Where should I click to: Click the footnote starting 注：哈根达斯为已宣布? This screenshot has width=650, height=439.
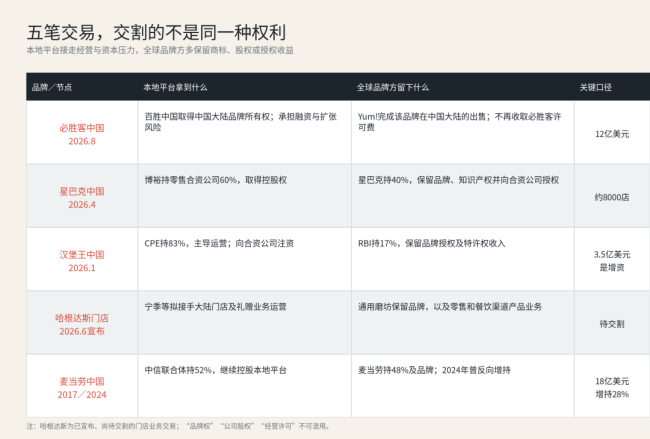[x=178, y=426]
